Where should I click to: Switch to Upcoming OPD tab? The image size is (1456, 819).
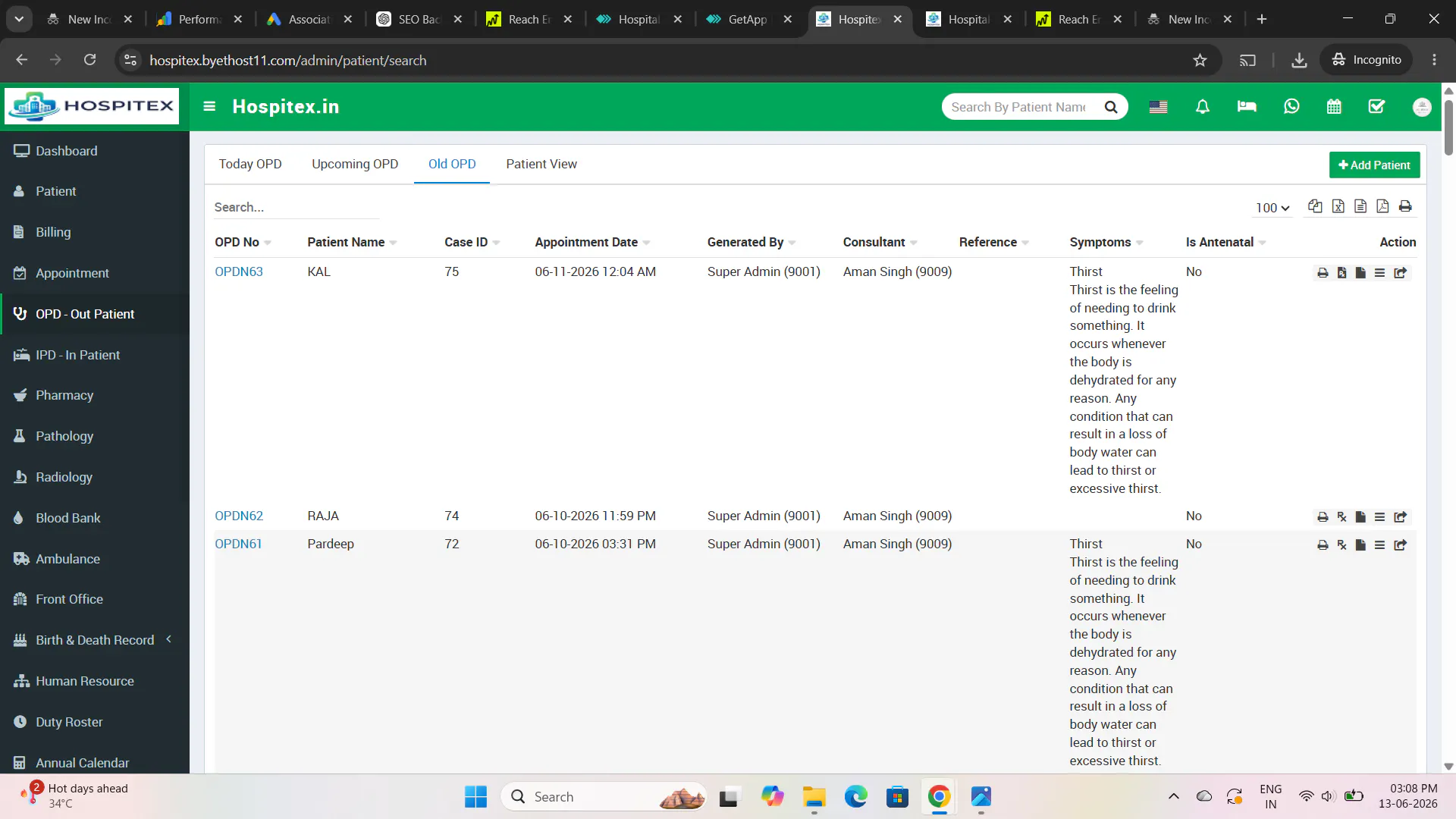[x=355, y=164]
